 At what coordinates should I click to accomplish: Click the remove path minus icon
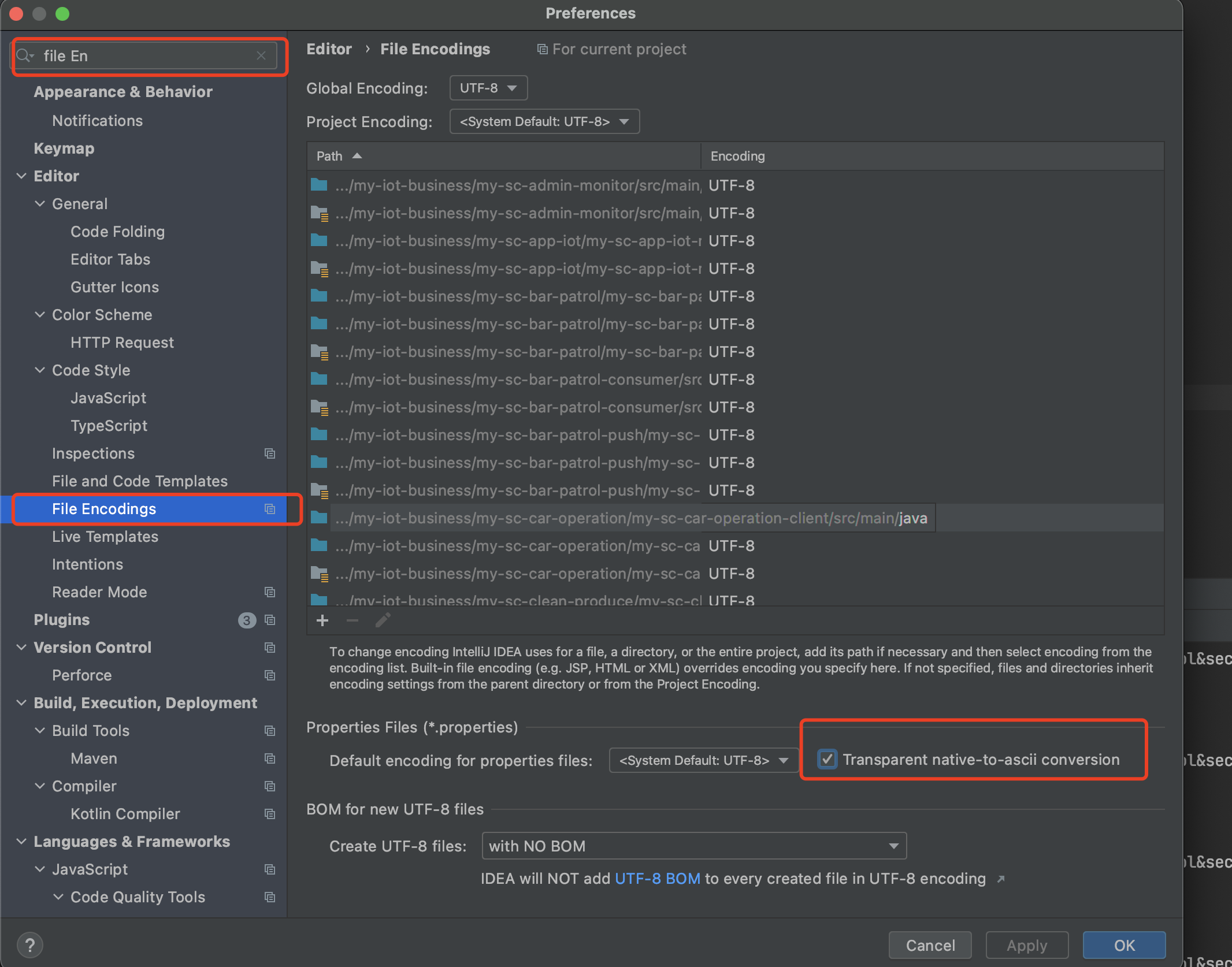[x=352, y=620]
